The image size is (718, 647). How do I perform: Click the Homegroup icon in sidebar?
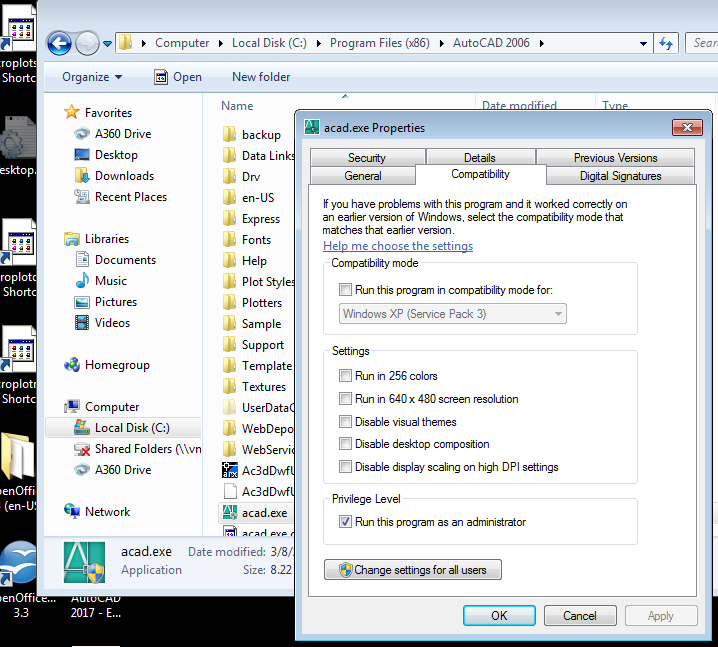point(72,365)
